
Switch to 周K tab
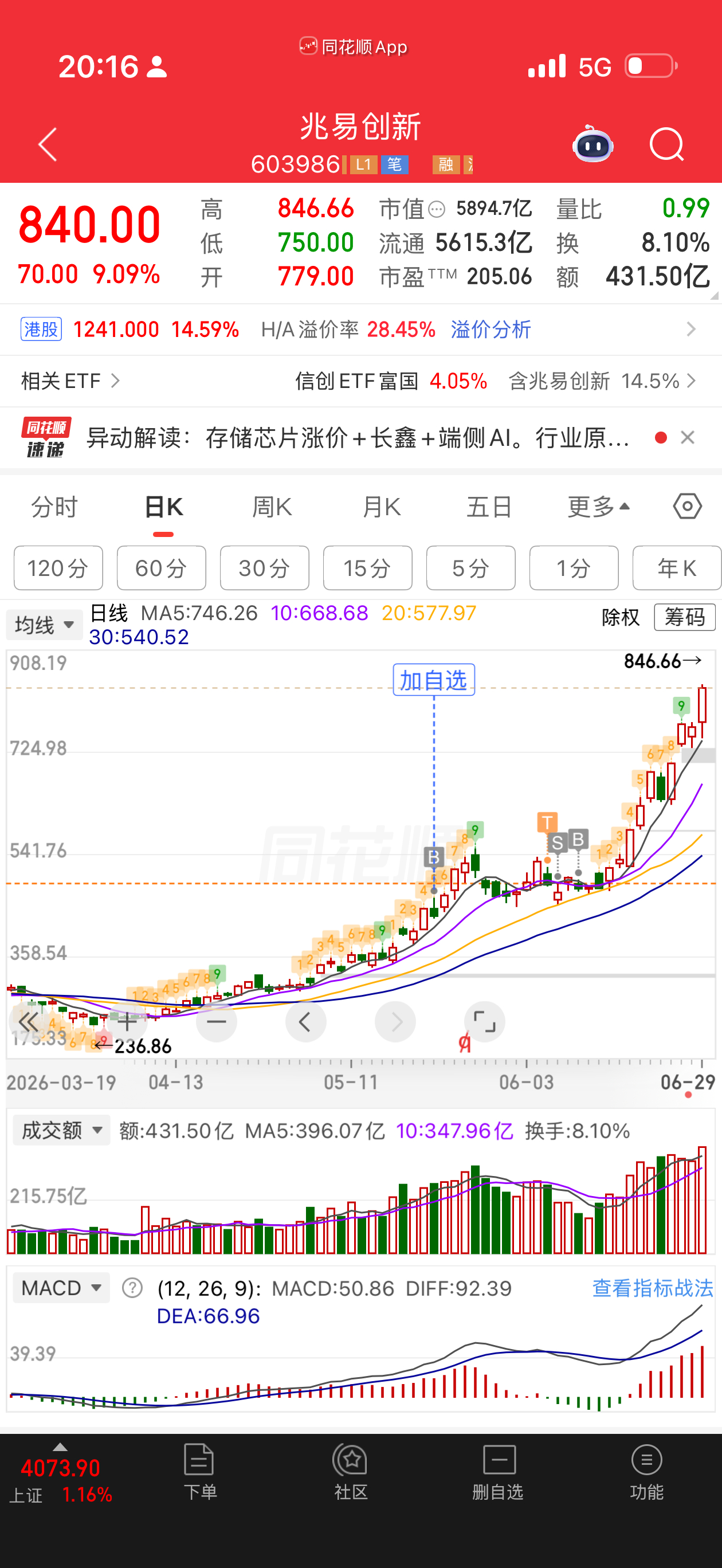(x=272, y=507)
